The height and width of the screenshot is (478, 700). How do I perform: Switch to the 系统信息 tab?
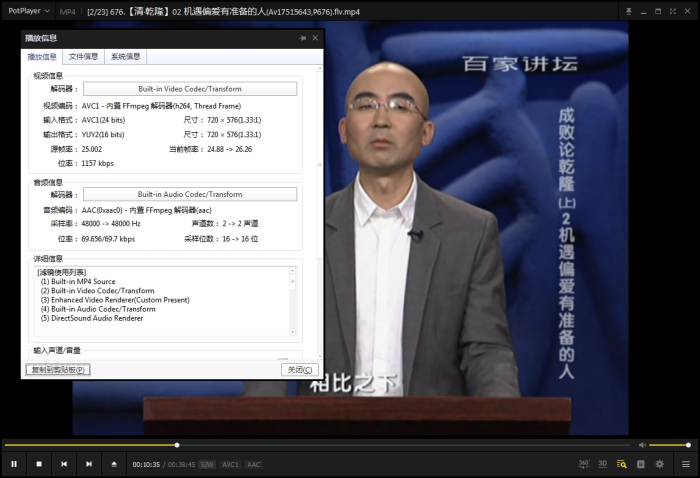[125, 57]
